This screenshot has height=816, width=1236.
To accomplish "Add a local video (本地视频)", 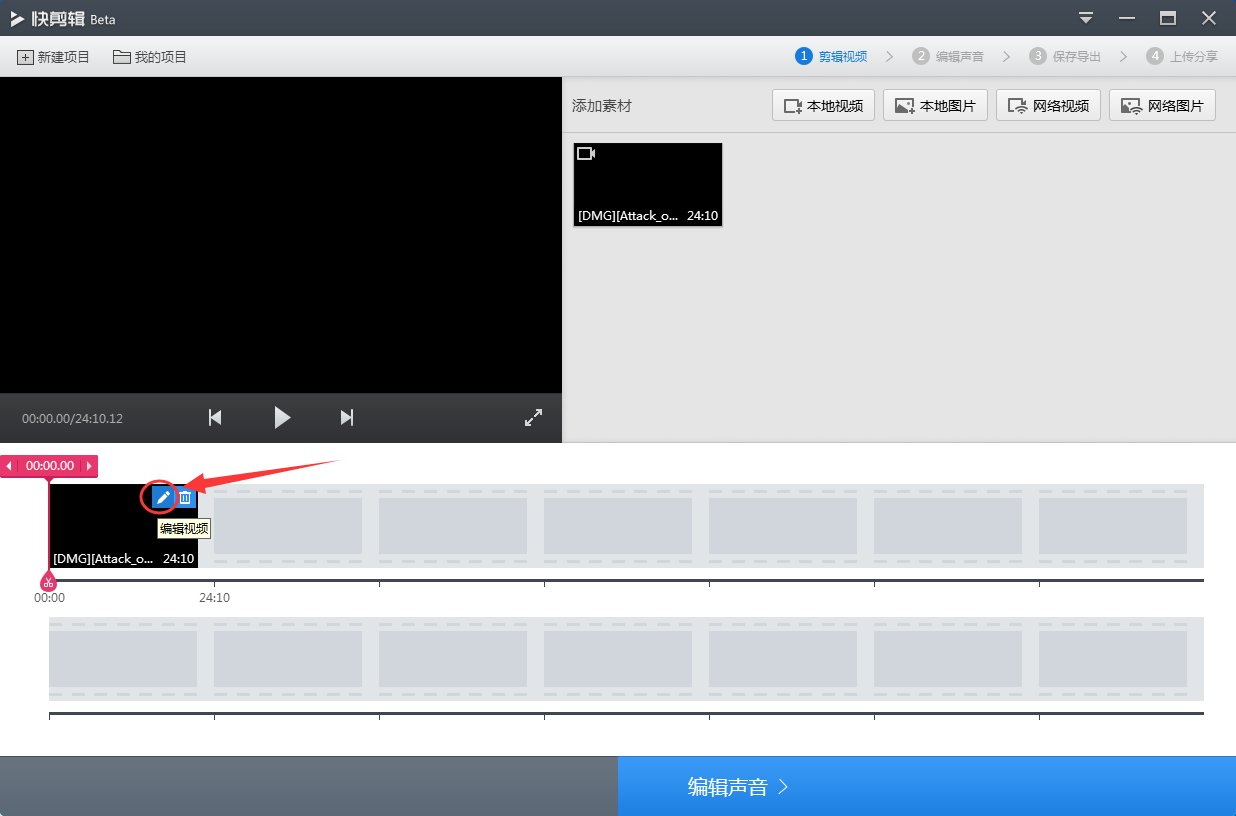I will pyautogui.click(x=824, y=105).
